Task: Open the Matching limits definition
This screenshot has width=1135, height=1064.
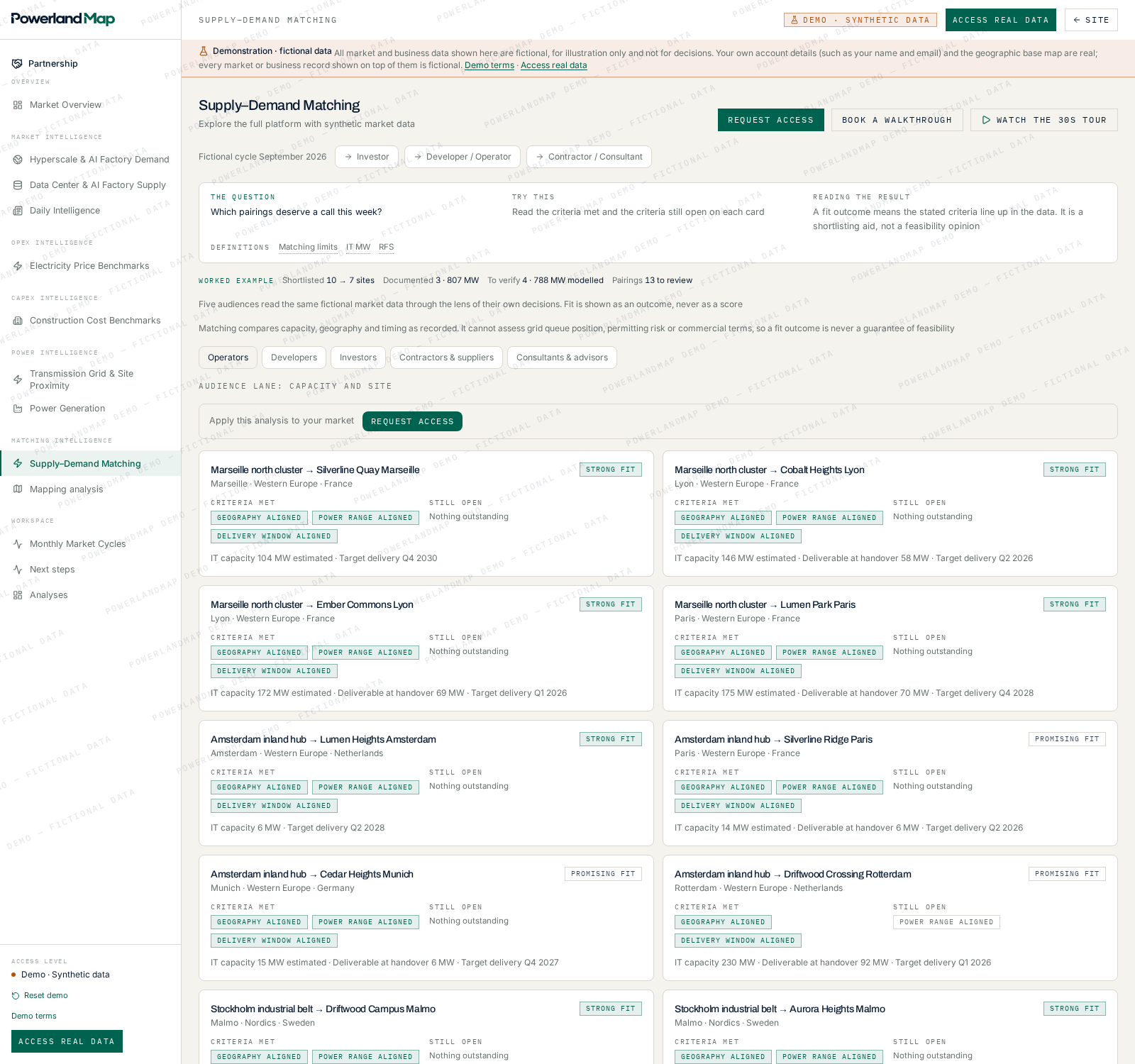Action: click(x=308, y=248)
